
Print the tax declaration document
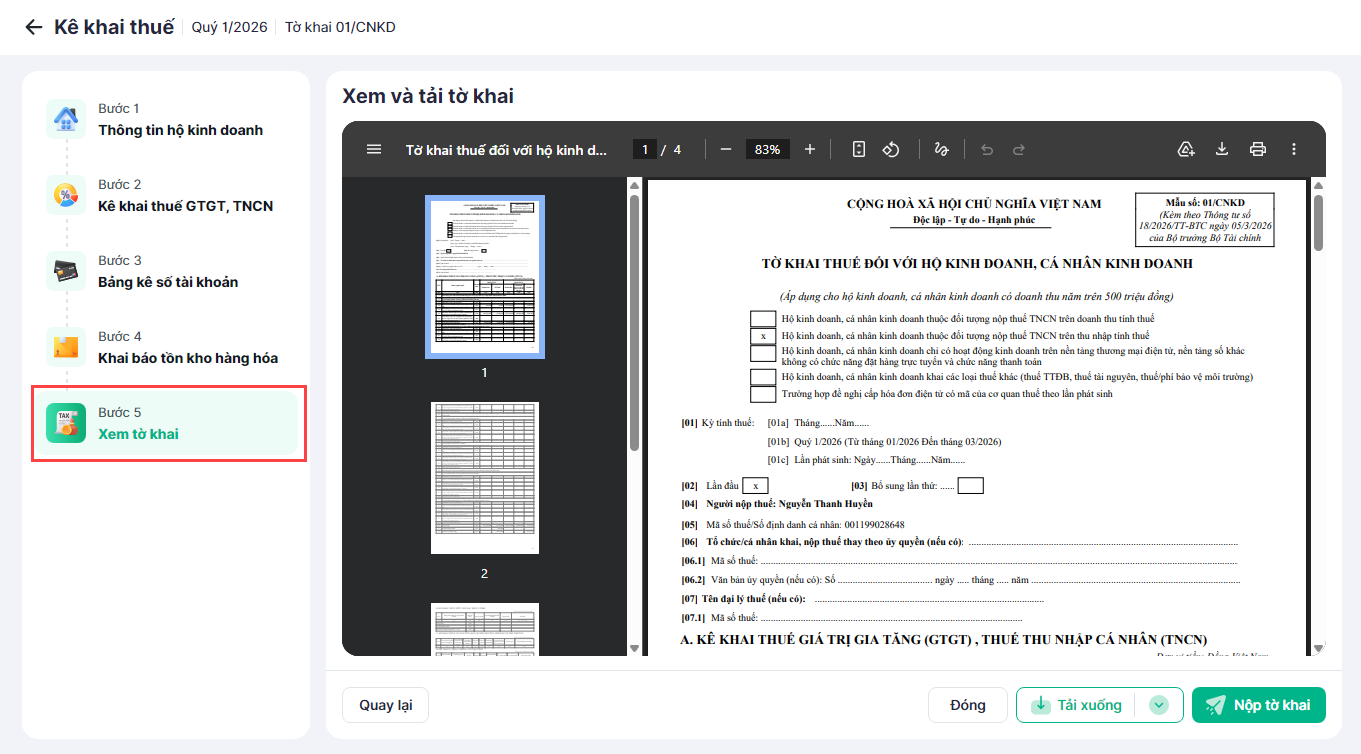1258,149
